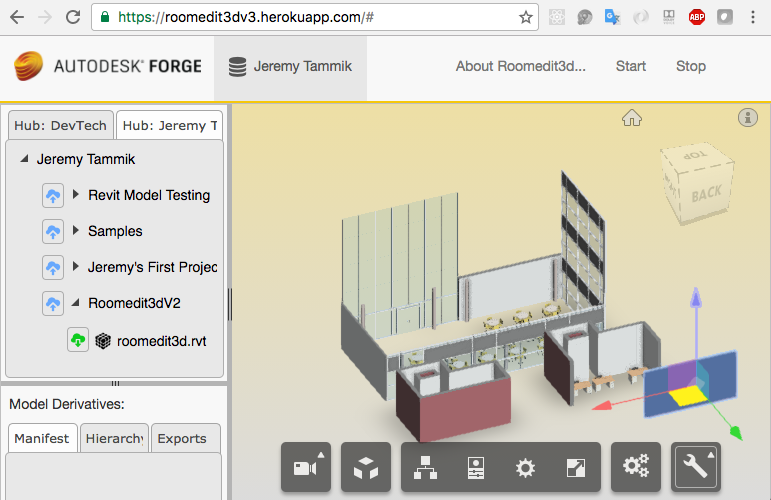Click the viewer home view icon
This screenshot has height=500, width=771.
(x=632, y=119)
